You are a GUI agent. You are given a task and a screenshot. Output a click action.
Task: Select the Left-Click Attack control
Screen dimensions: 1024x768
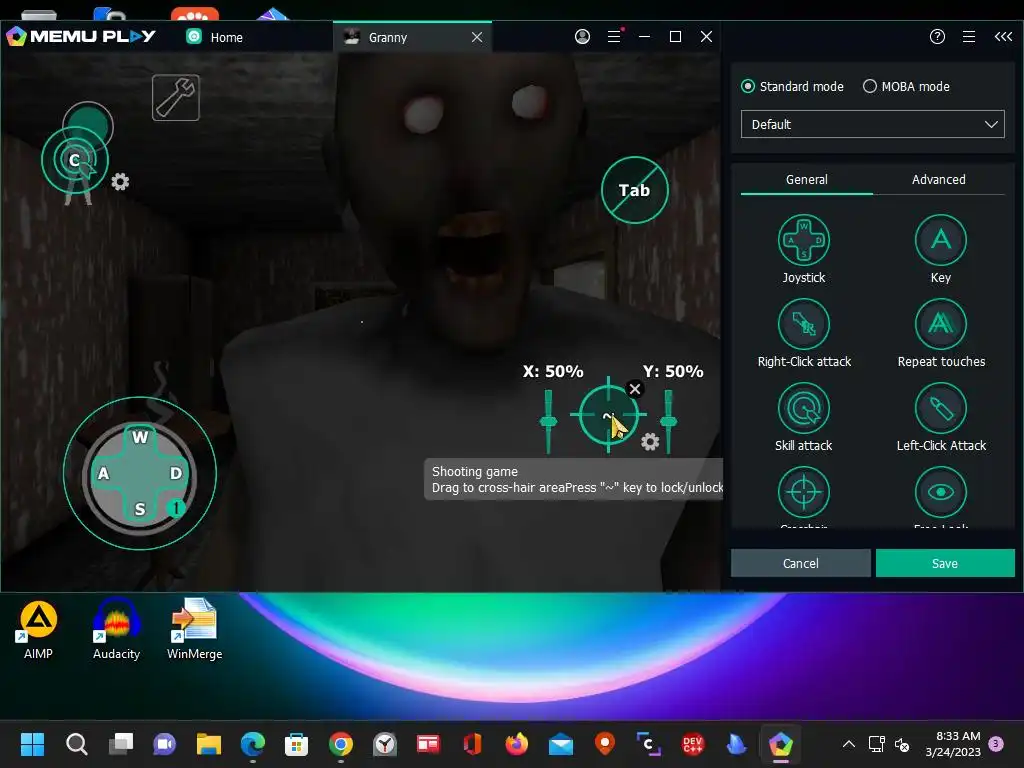[x=940, y=408]
